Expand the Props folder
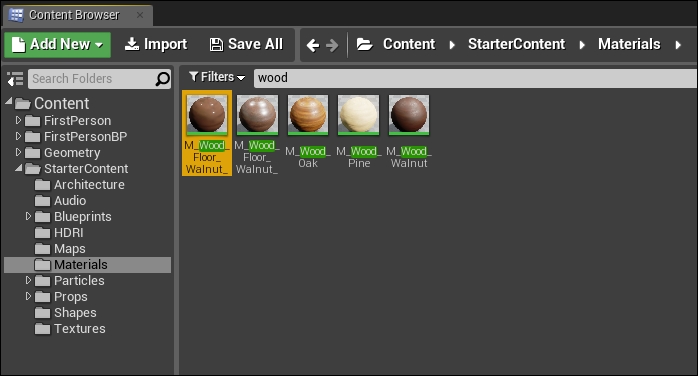This screenshot has height=376, width=698. click(28, 296)
